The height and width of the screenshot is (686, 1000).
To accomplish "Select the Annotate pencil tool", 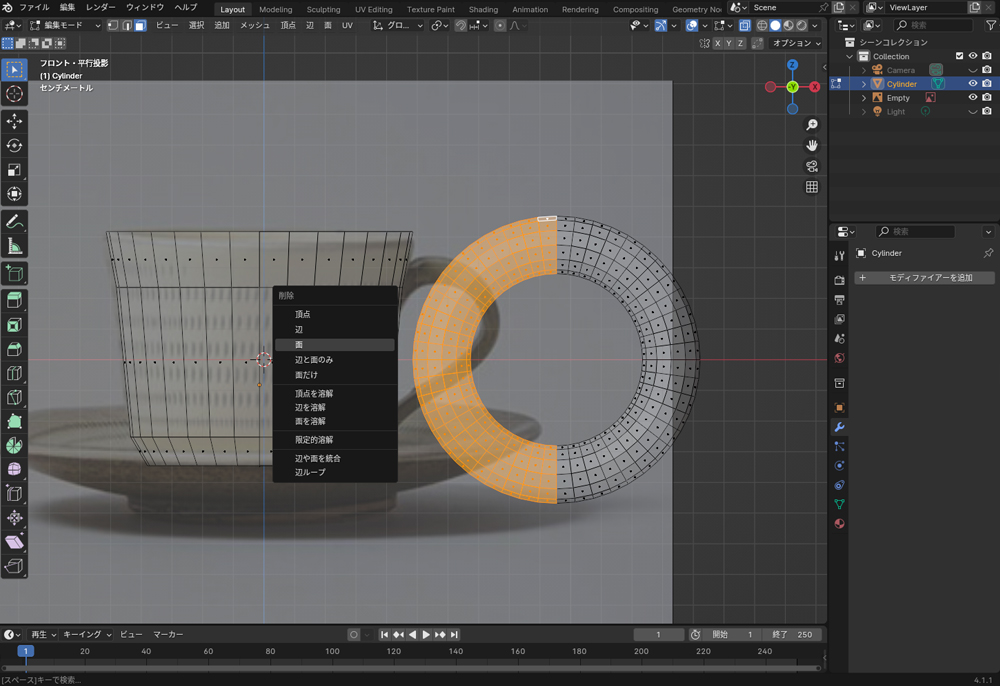I will (15, 222).
